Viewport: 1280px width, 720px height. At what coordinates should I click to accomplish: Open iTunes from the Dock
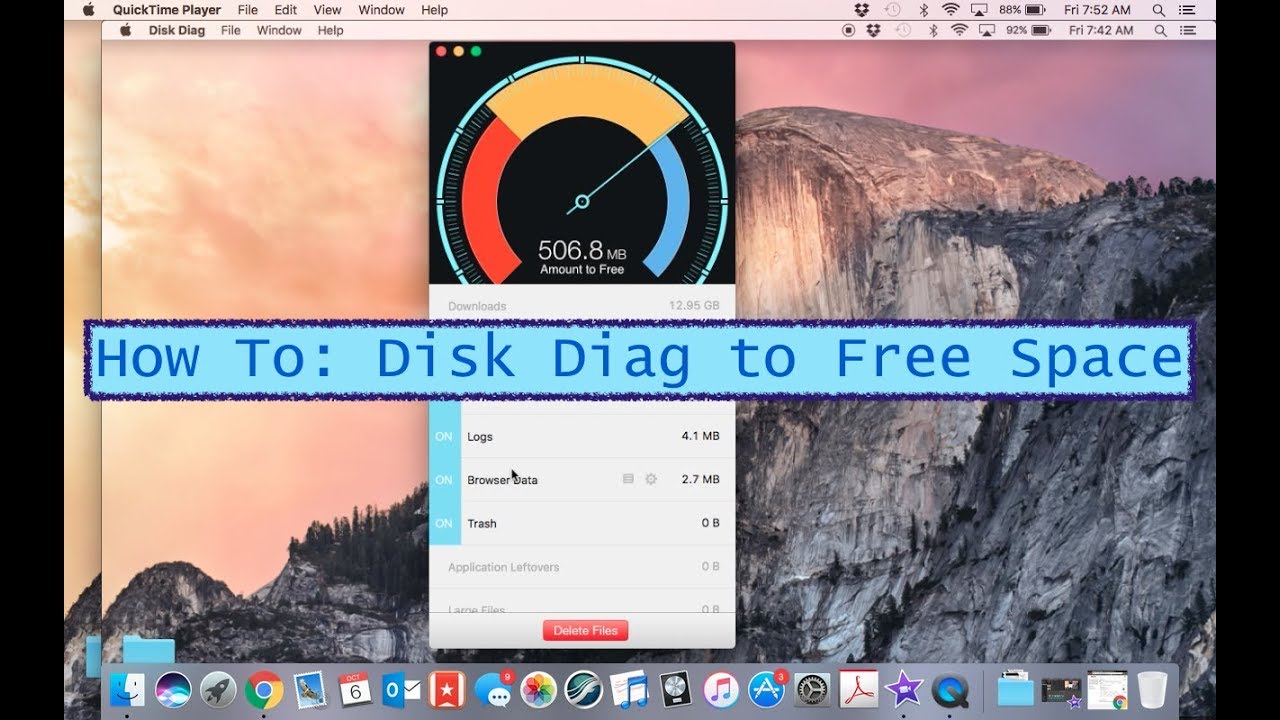click(x=720, y=689)
